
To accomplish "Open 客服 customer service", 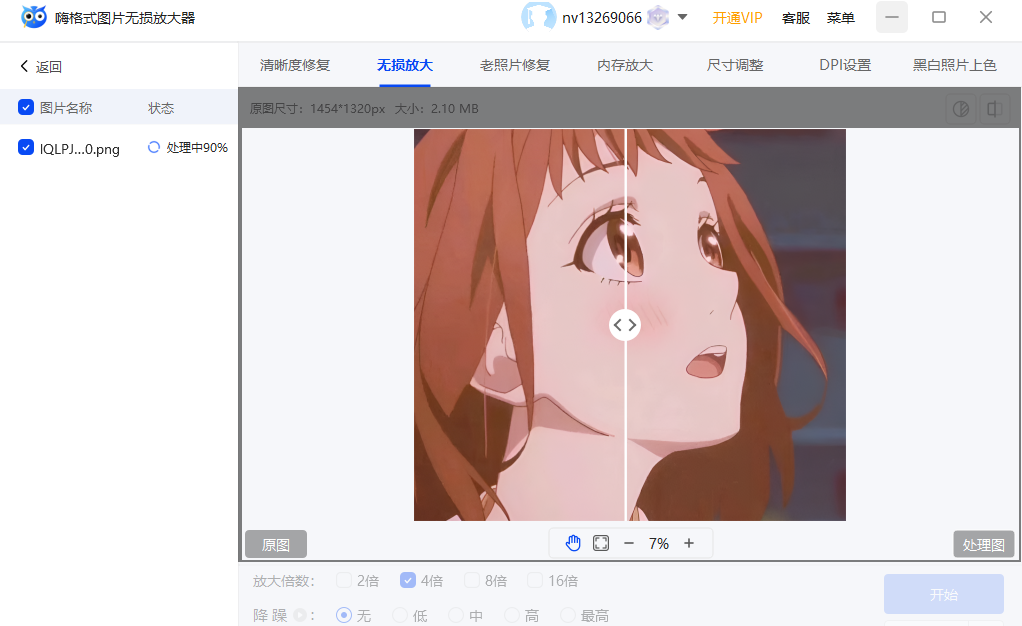I will [x=796, y=18].
